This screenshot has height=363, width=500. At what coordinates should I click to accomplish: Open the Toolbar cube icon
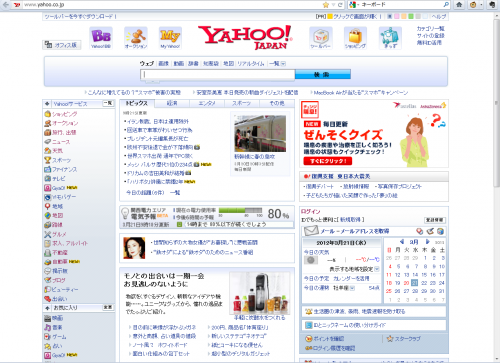pyautogui.click(x=321, y=38)
